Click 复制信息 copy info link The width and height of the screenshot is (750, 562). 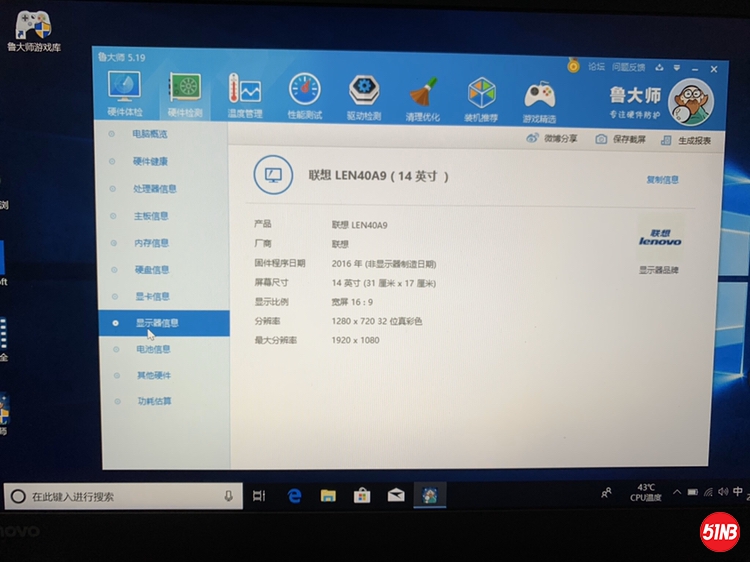click(x=662, y=180)
